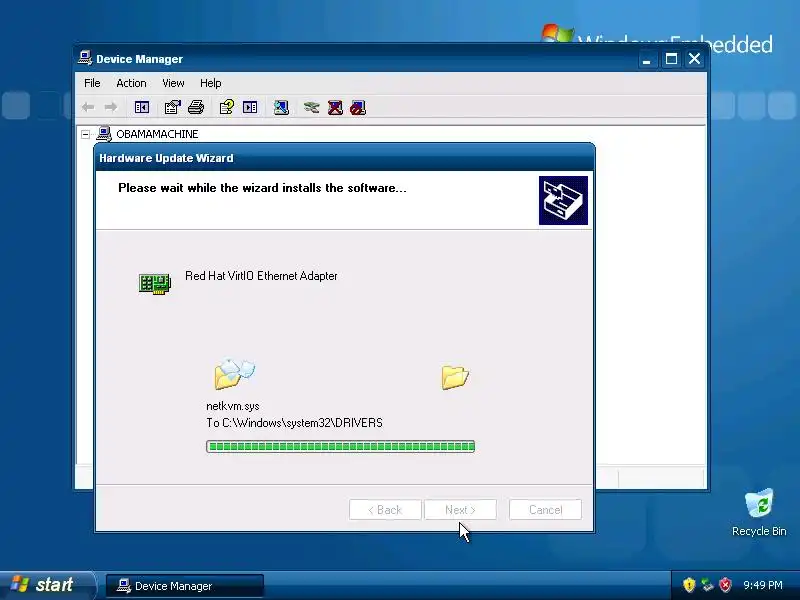
Task: Click Scan for hardware changes icon
Action: tap(281, 107)
